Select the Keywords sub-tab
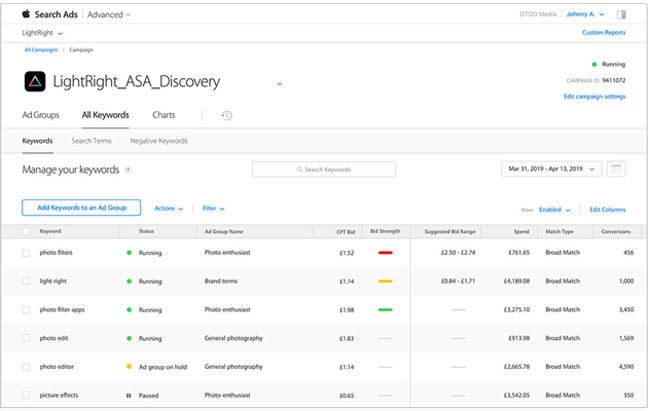The image size is (650, 411). 37,141
